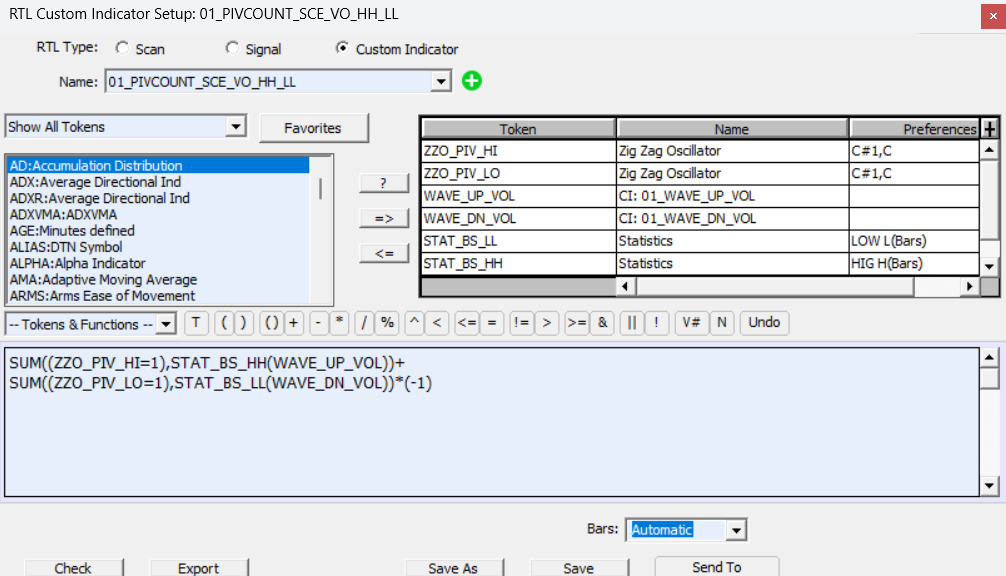Click the WAVE_UP_VOL token cell
The width and height of the screenshot is (1006, 576).
click(x=518, y=196)
